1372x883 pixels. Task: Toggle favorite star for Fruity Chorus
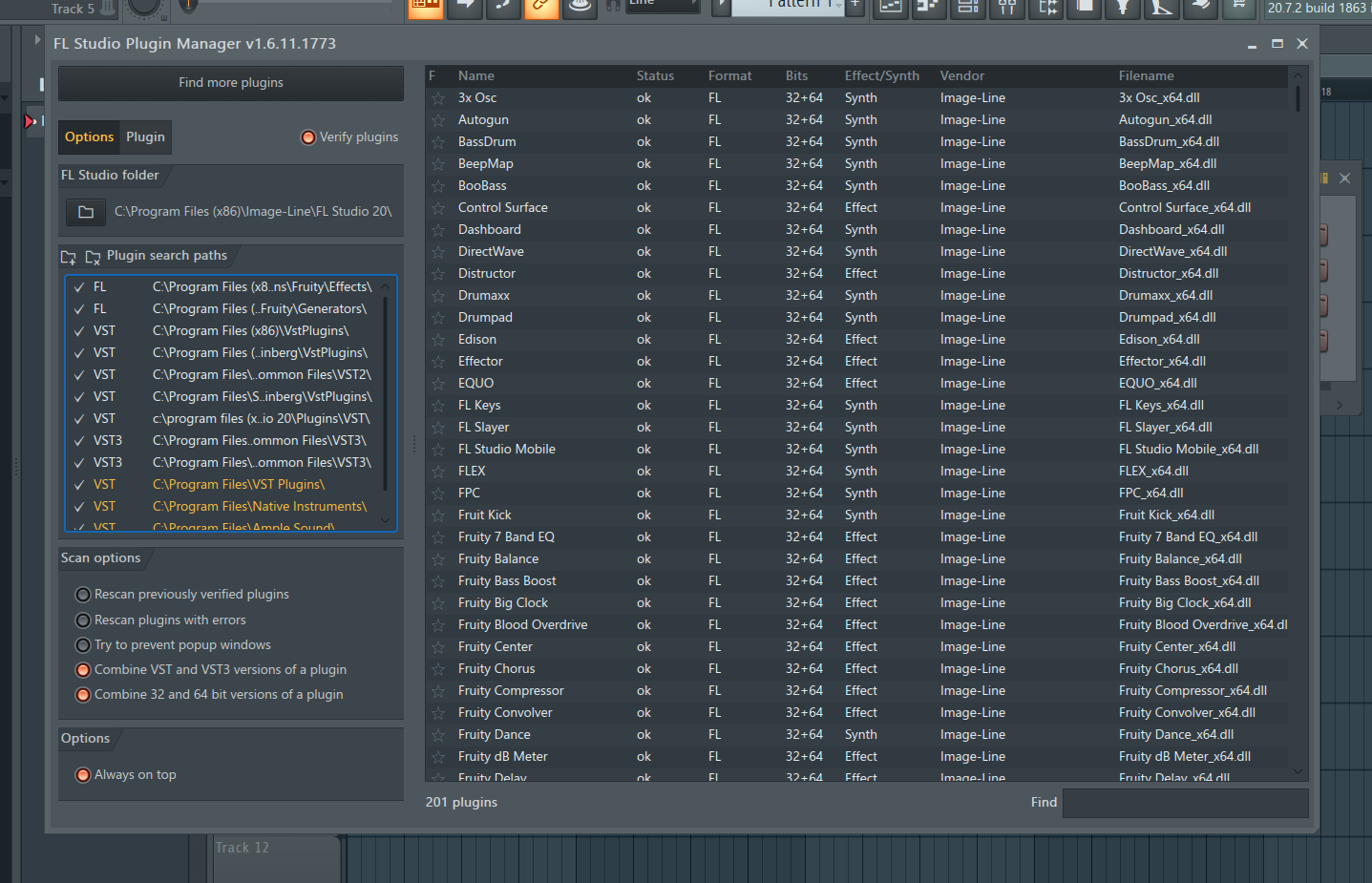(438, 669)
